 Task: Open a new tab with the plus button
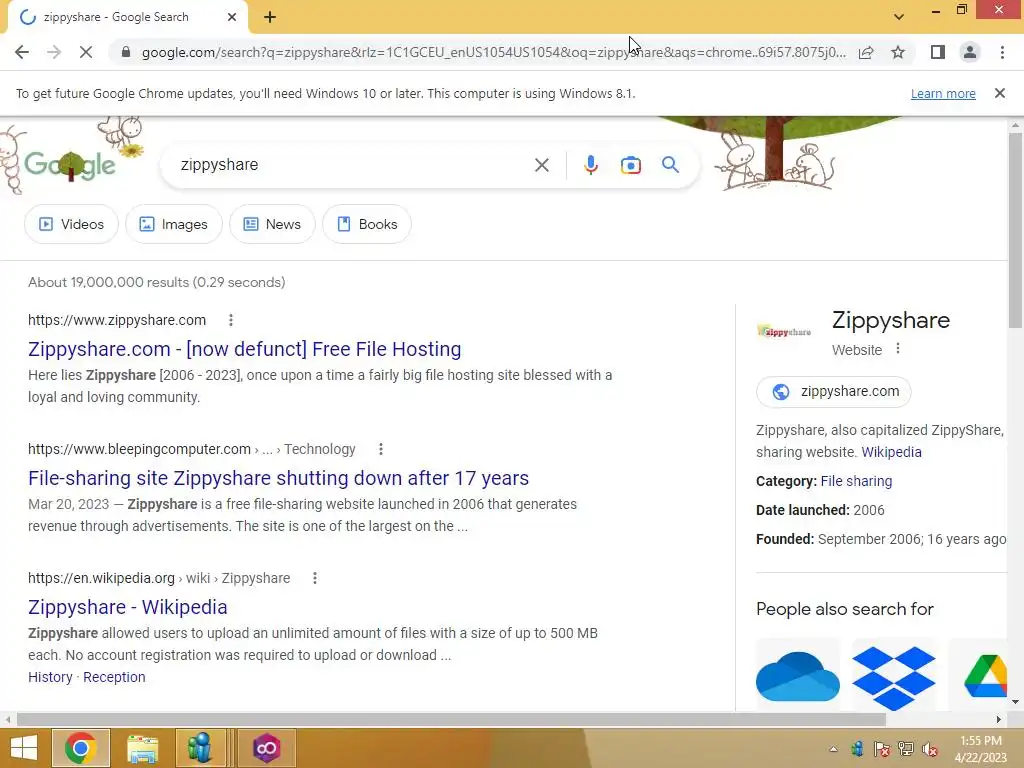(270, 18)
